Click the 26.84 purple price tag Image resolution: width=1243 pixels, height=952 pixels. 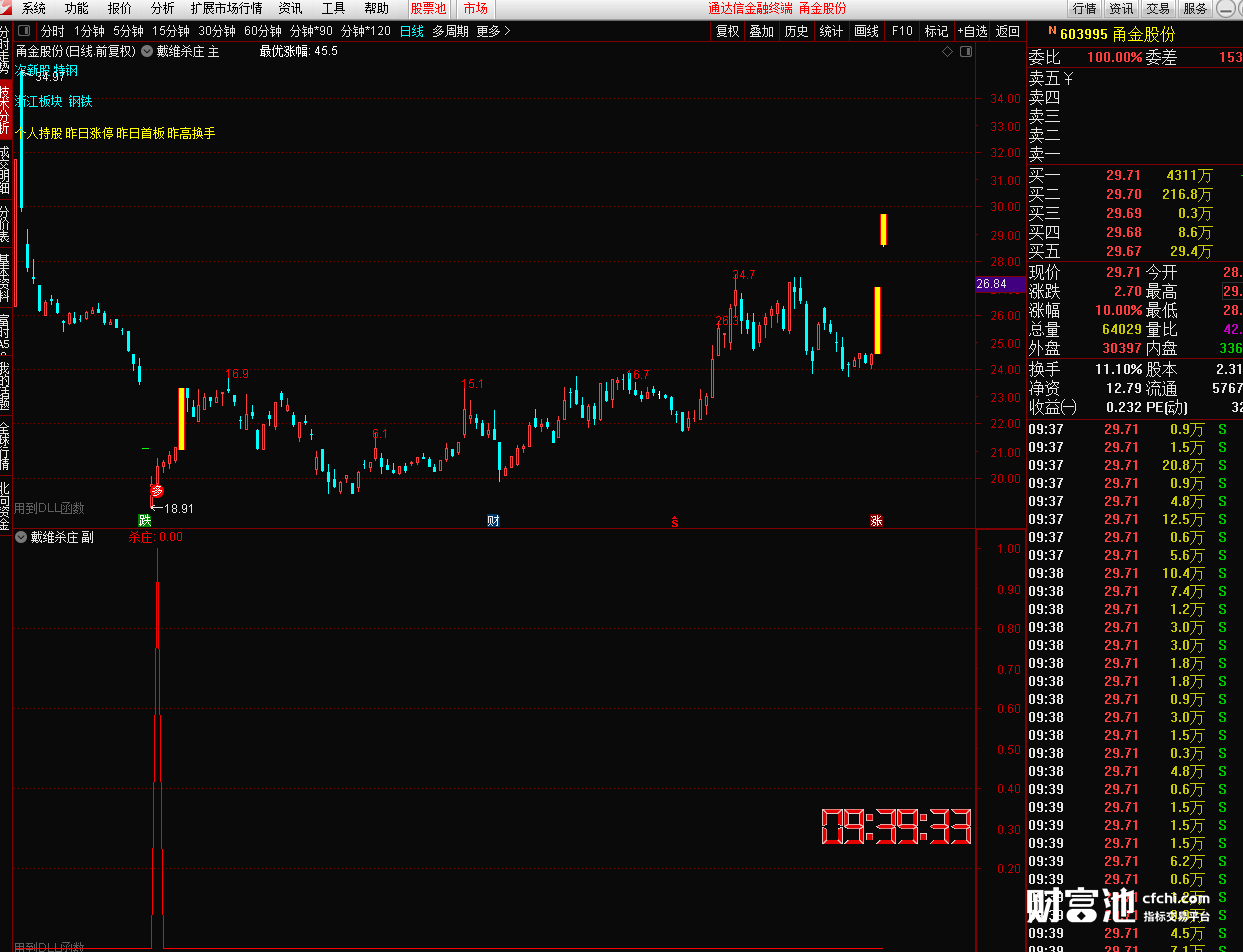tap(999, 285)
